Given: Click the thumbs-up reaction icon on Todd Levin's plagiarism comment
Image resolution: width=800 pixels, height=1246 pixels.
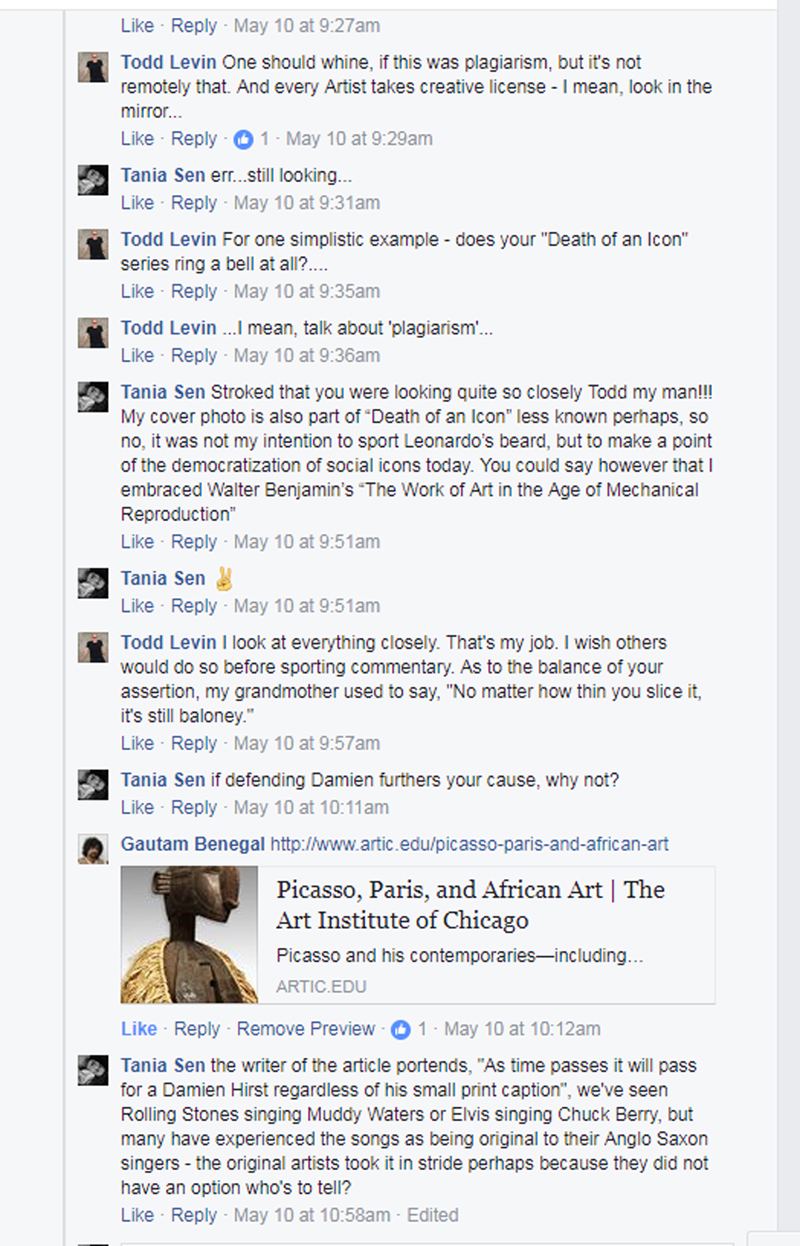Looking at the screenshot, I should point(244,139).
